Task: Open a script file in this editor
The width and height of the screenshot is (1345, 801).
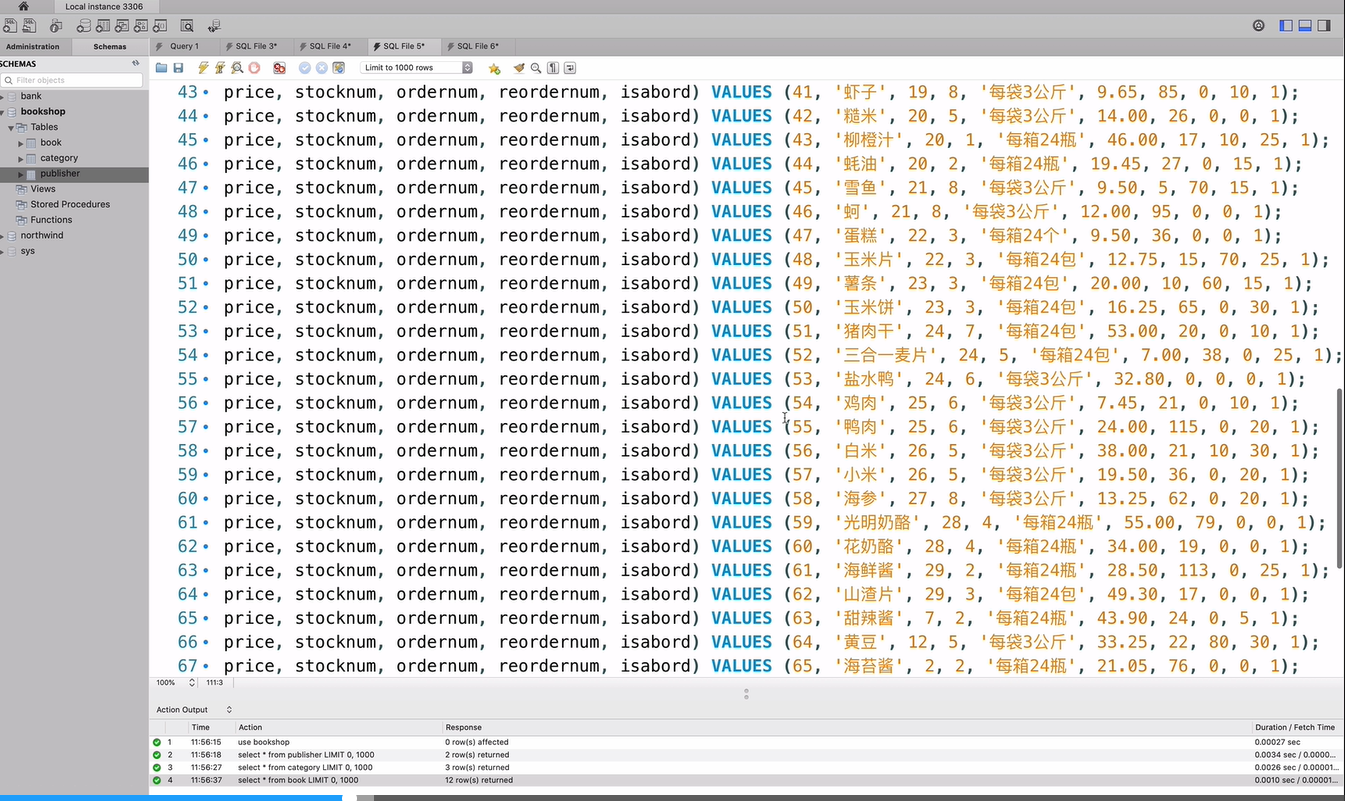Action: (161, 68)
